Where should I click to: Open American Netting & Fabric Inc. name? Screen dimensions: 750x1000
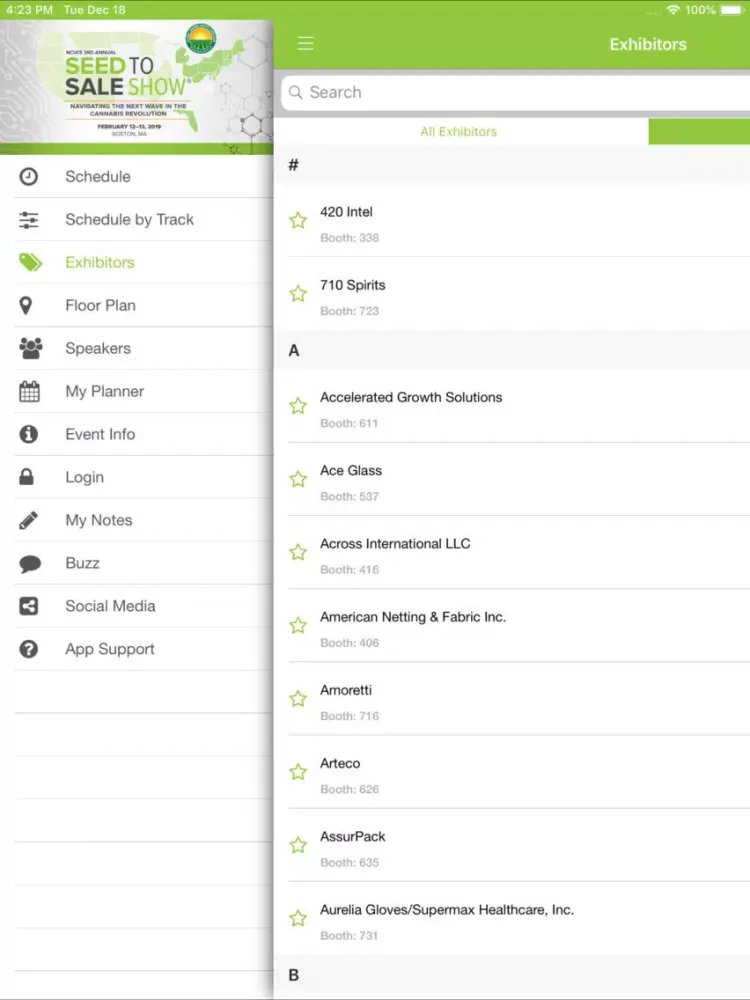pos(413,617)
